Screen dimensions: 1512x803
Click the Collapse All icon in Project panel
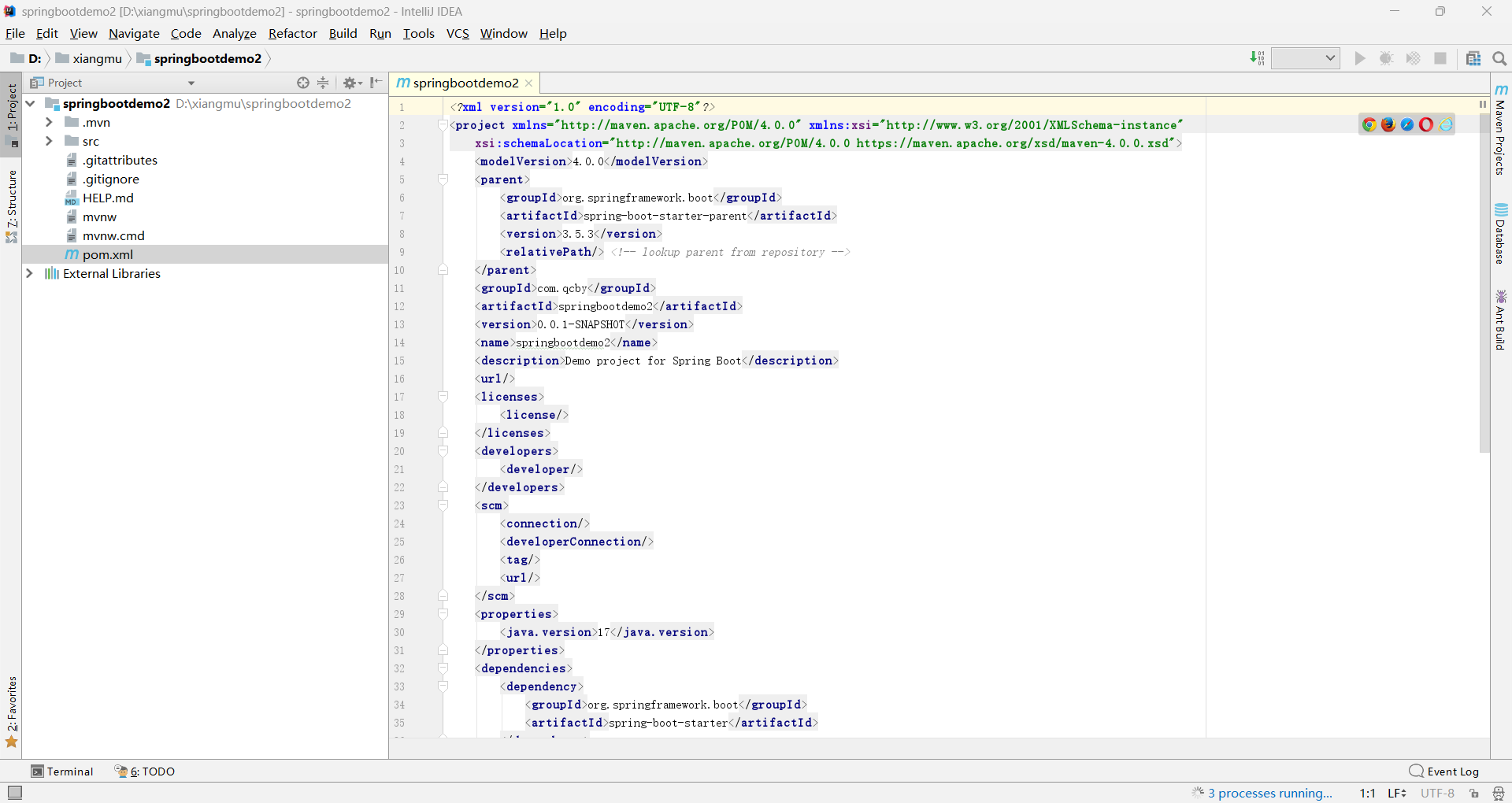(323, 83)
